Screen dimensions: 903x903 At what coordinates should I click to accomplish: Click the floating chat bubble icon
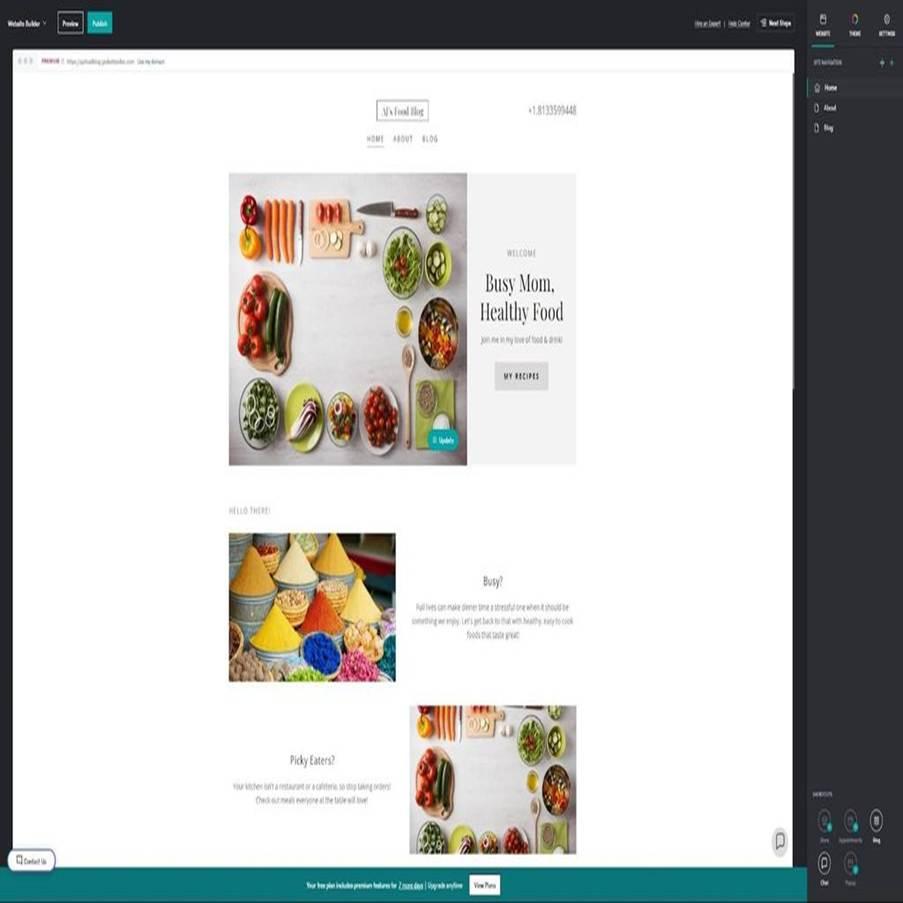pos(780,841)
